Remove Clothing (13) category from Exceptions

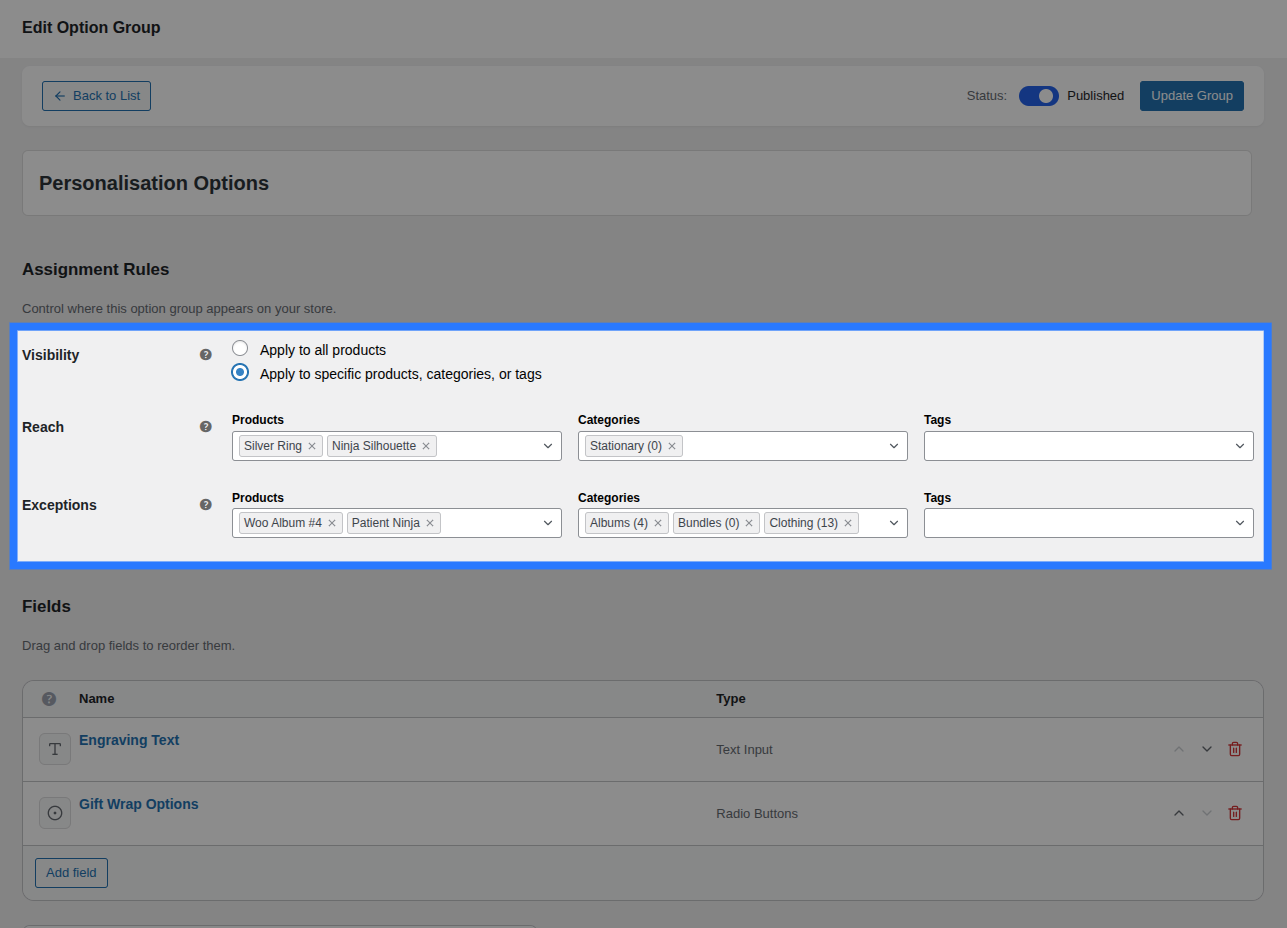click(848, 523)
